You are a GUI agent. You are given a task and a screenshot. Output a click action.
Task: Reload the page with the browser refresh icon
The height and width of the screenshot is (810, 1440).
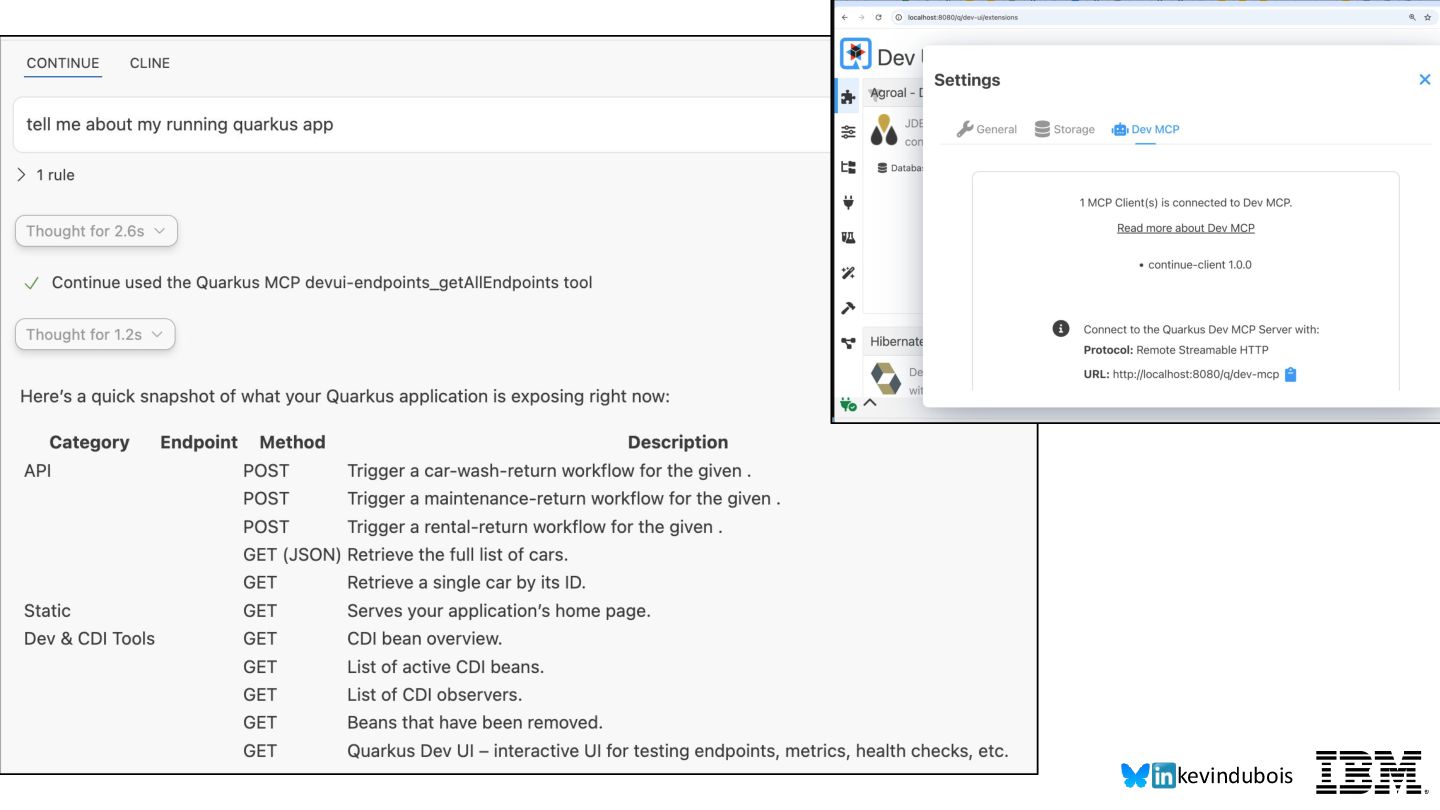[878, 17]
